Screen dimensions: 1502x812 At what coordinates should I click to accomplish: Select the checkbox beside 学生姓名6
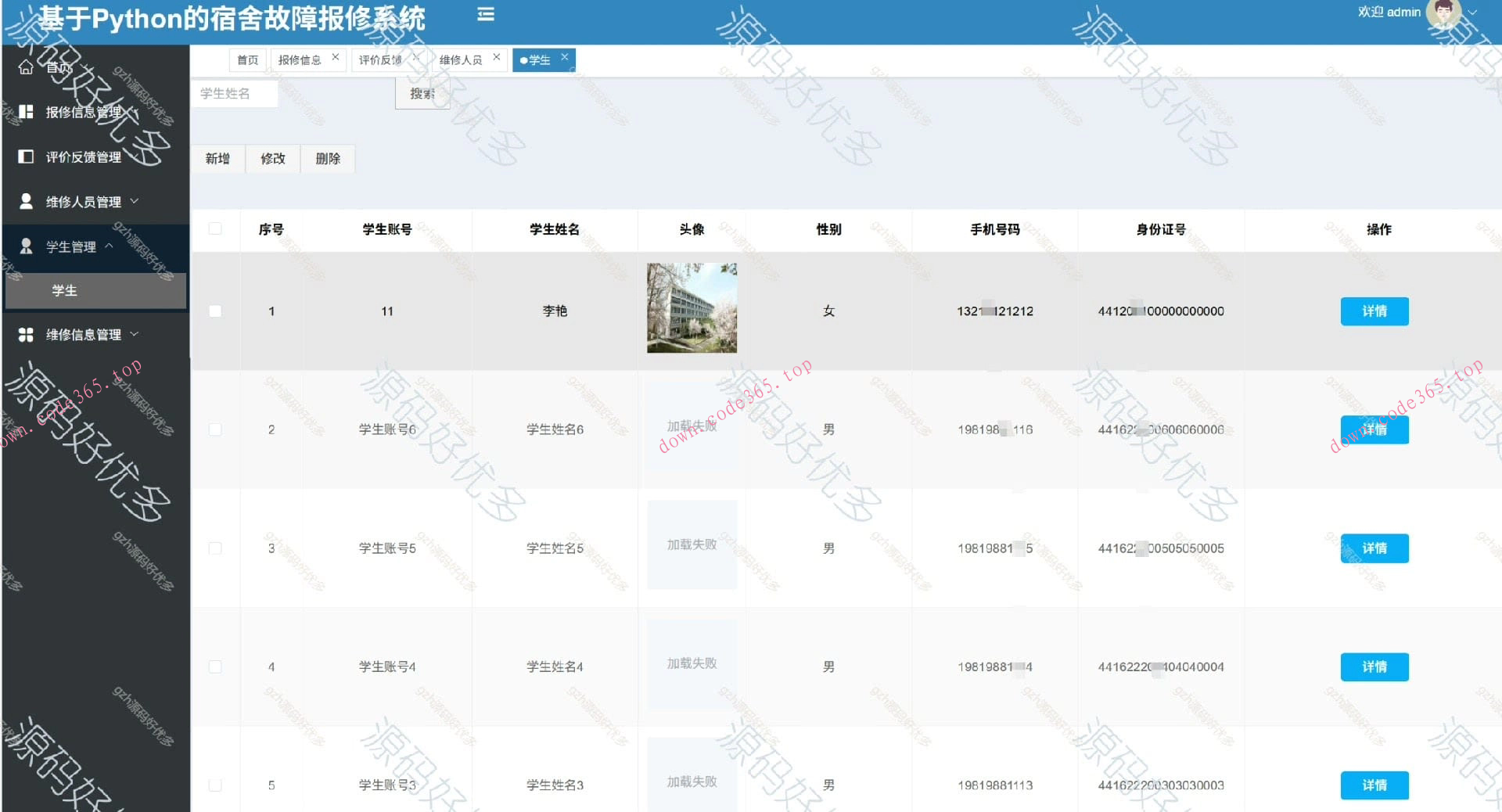(x=215, y=429)
